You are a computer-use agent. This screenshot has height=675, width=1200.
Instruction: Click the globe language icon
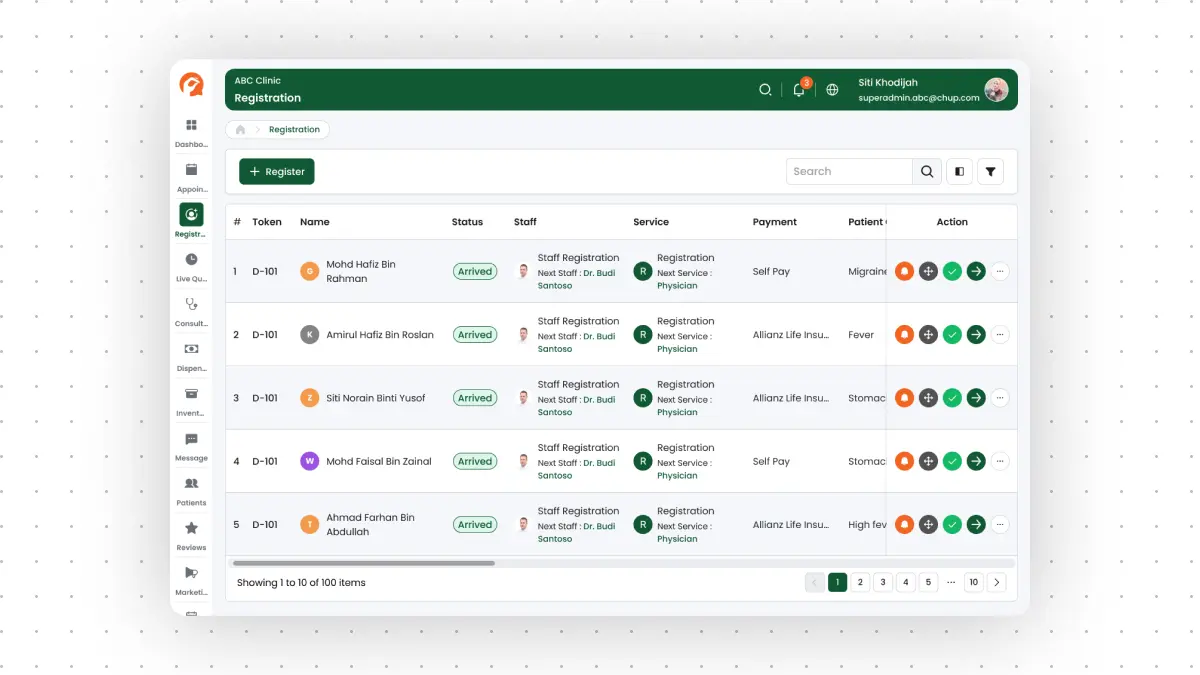pyautogui.click(x=832, y=89)
